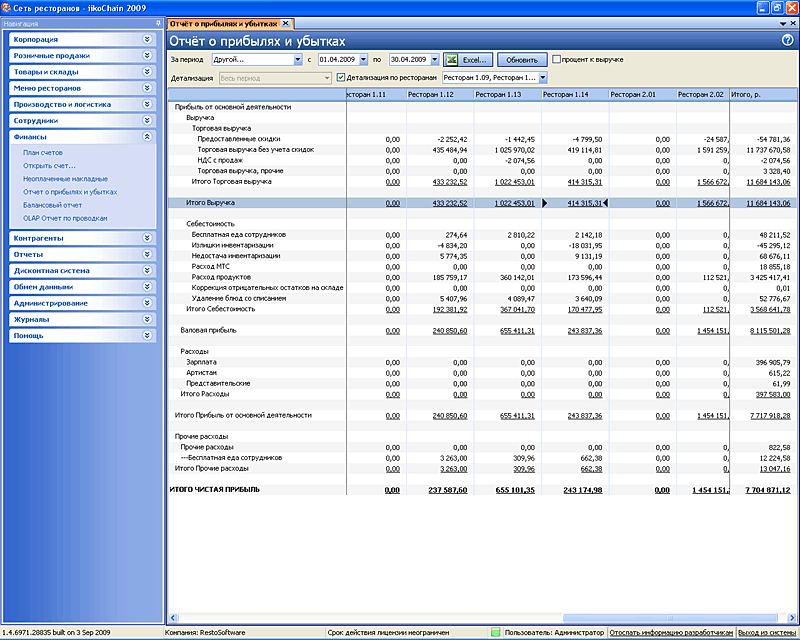Viewport: 800px width, 640px height.
Task: Open План счетов in Финансы
Action: [x=43, y=153]
